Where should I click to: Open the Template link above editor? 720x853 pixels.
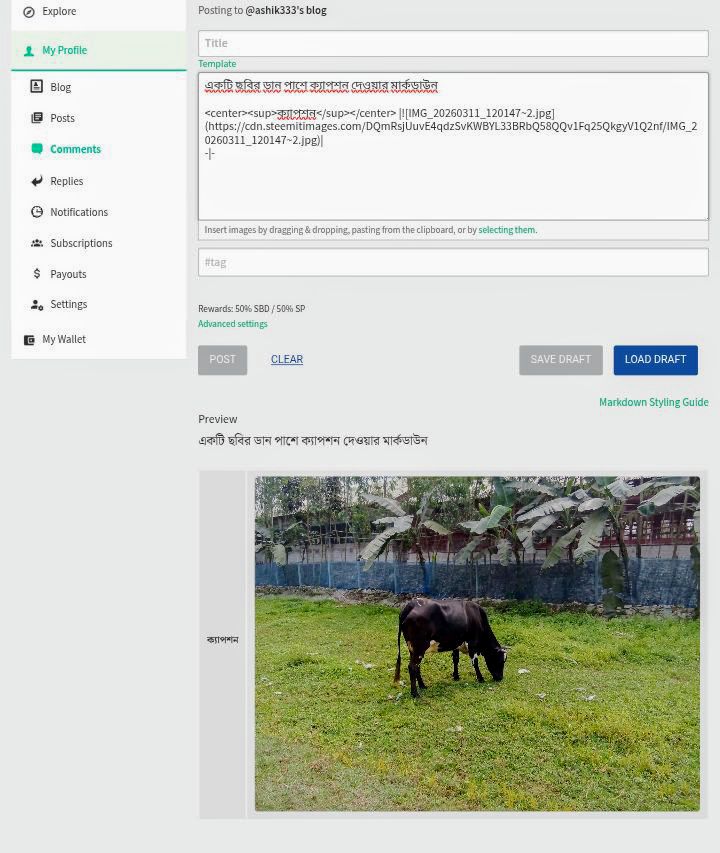coord(217,64)
